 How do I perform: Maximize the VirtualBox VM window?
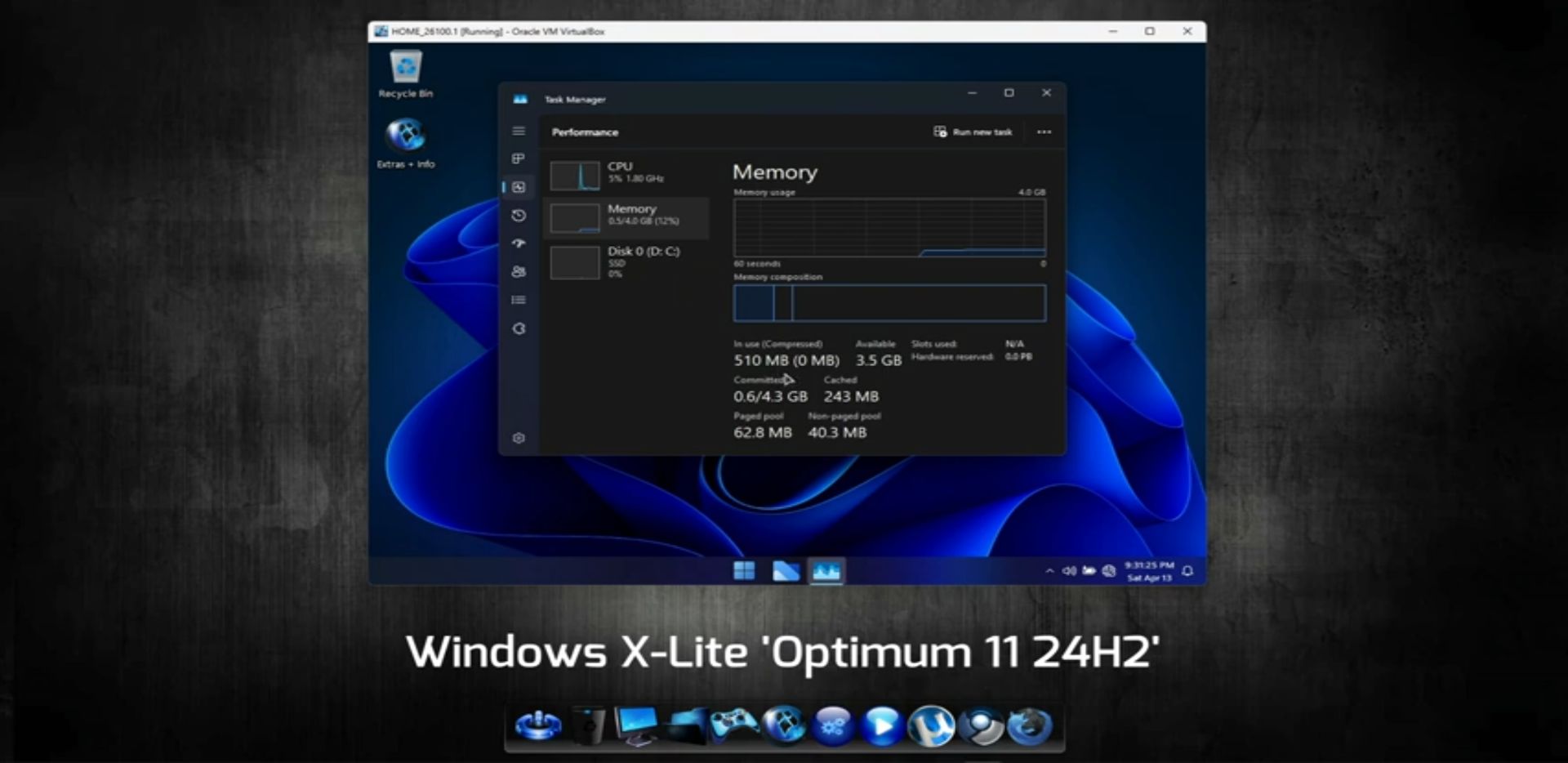(x=1150, y=31)
